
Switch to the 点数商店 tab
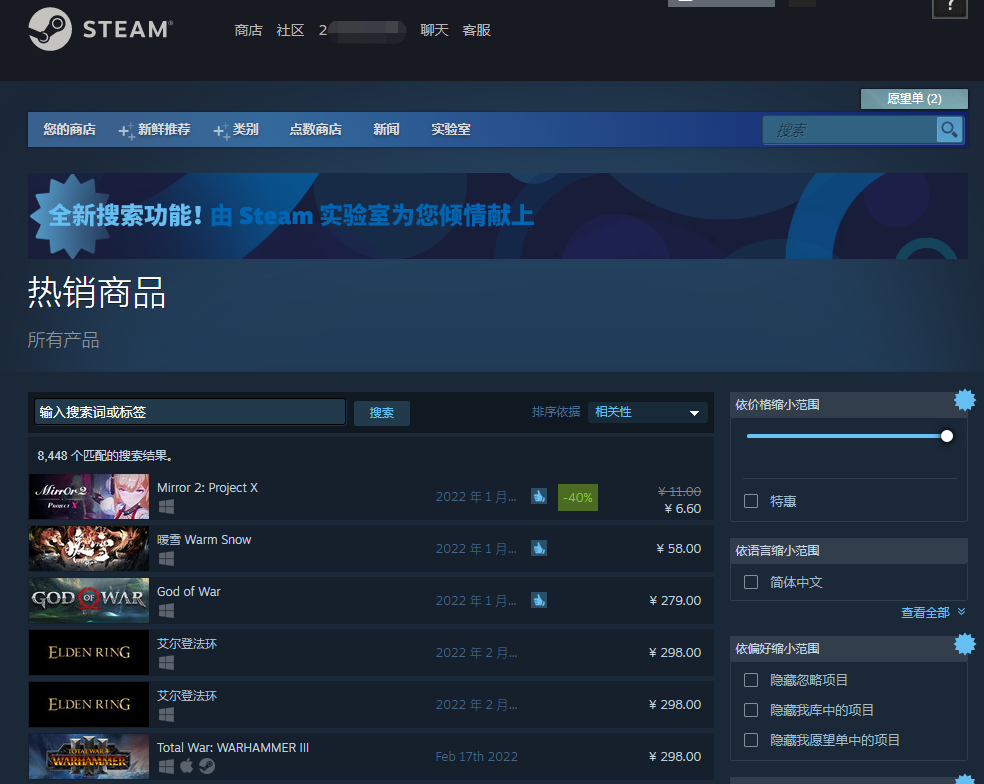pos(315,129)
